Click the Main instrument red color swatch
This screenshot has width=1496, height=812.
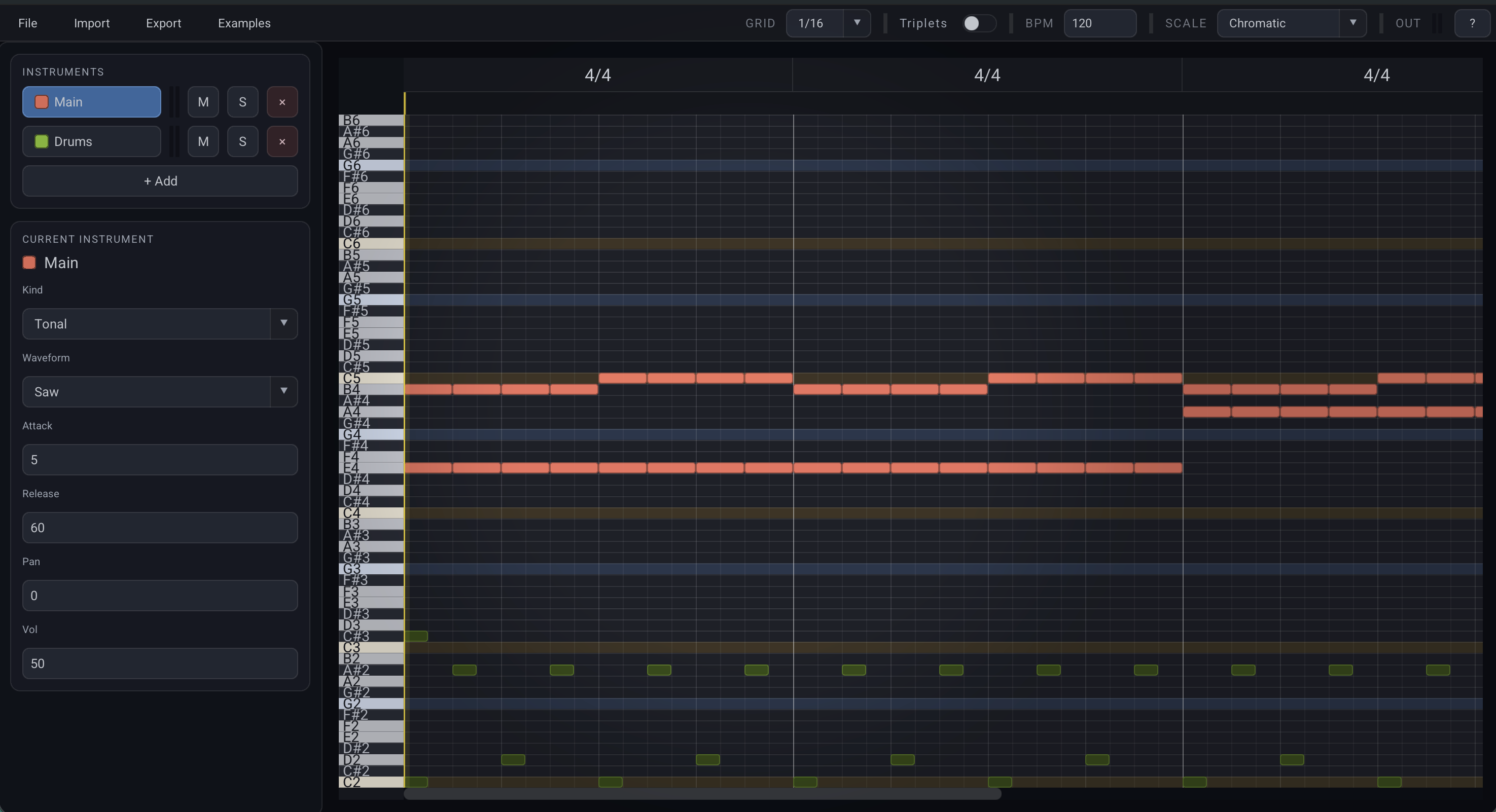[41, 102]
